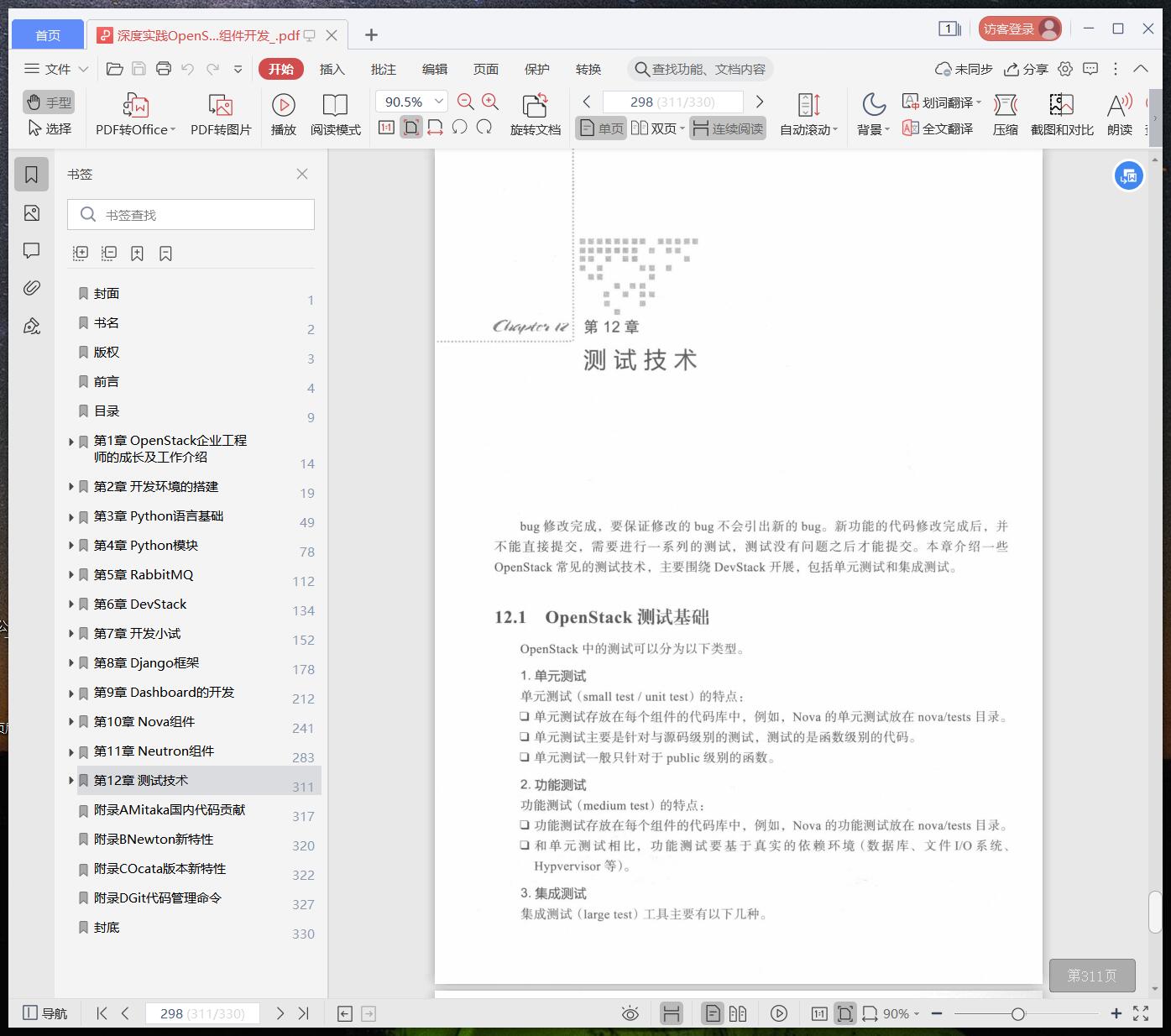Viewport: 1171px width, 1036px height.
Task: Open the folder icon in quick toolbar
Action: click(x=115, y=69)
